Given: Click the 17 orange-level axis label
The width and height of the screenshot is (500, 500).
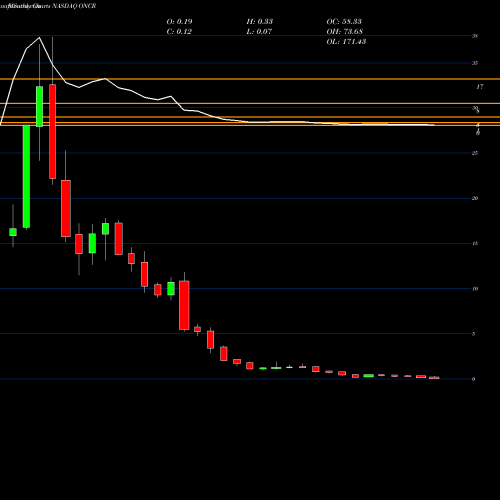Looking at the screenshot, I should [480, 87].
